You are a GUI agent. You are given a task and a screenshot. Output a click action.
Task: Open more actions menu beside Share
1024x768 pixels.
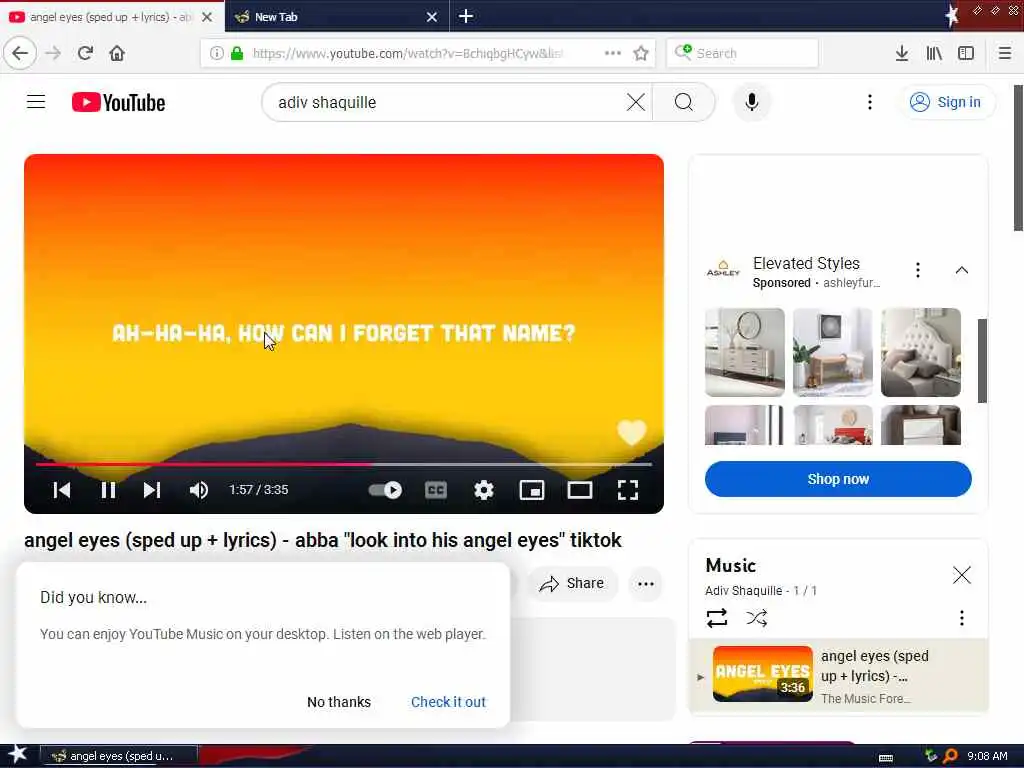click(x=646, y=584)
